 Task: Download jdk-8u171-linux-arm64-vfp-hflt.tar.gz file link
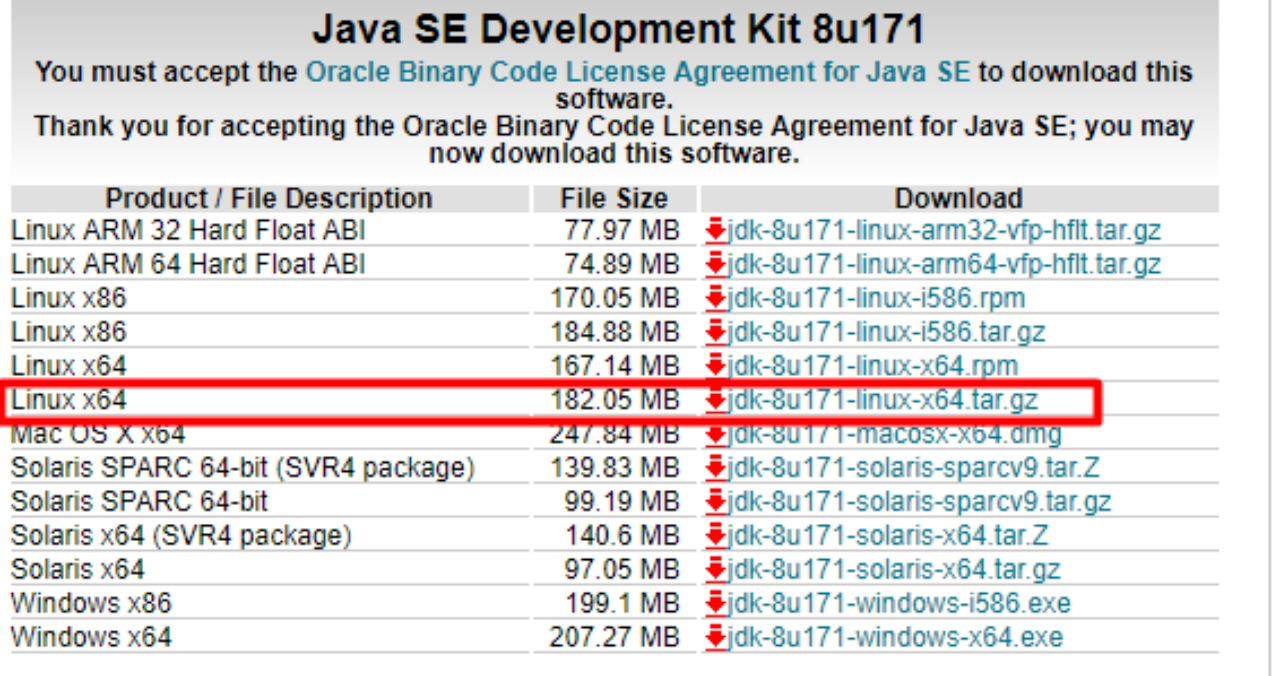coord(944,265)
